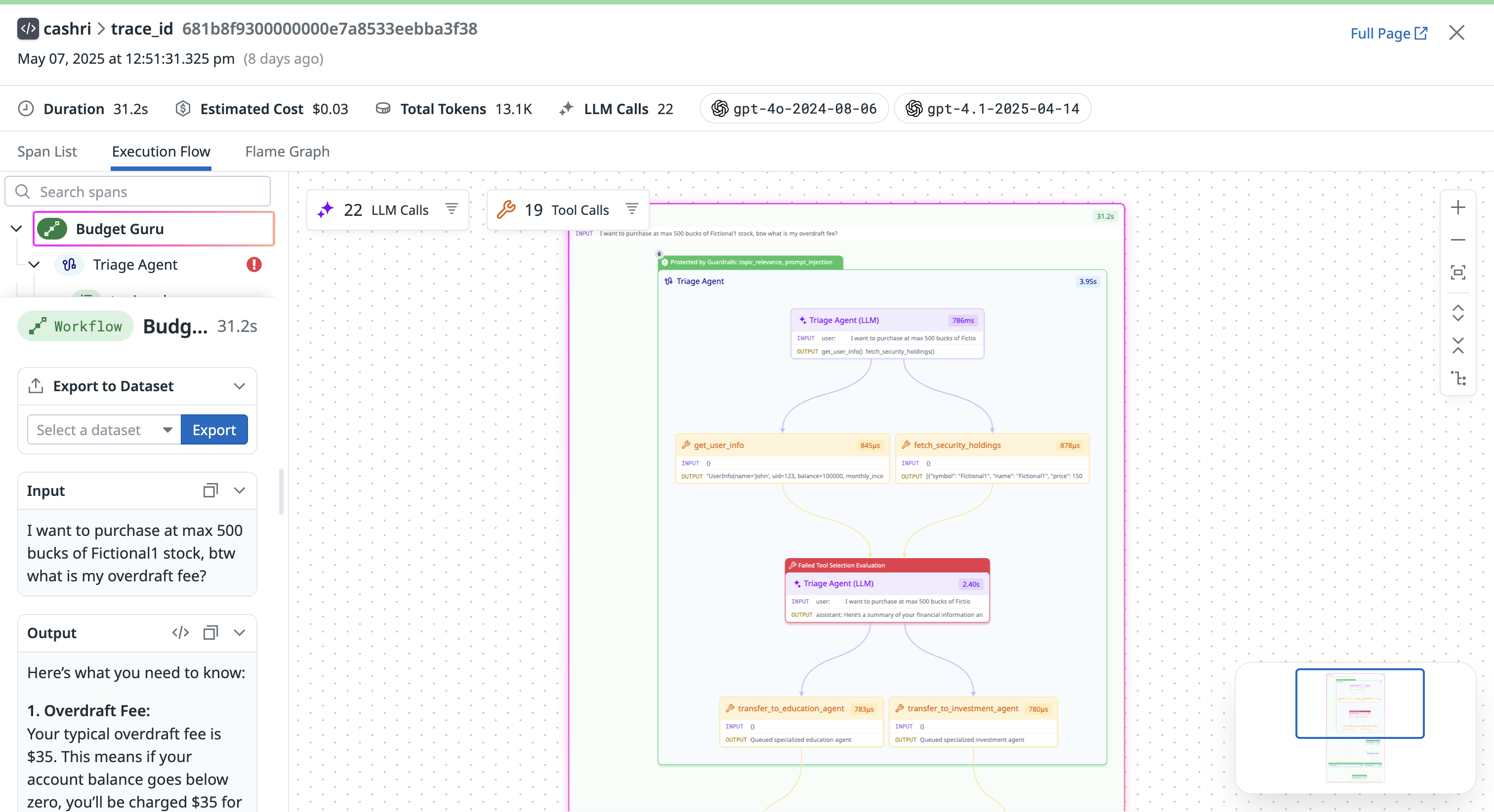Open the Flame Graph tab
The height and width of the screenshot is (812, 1494).
[x=287, y=151]
